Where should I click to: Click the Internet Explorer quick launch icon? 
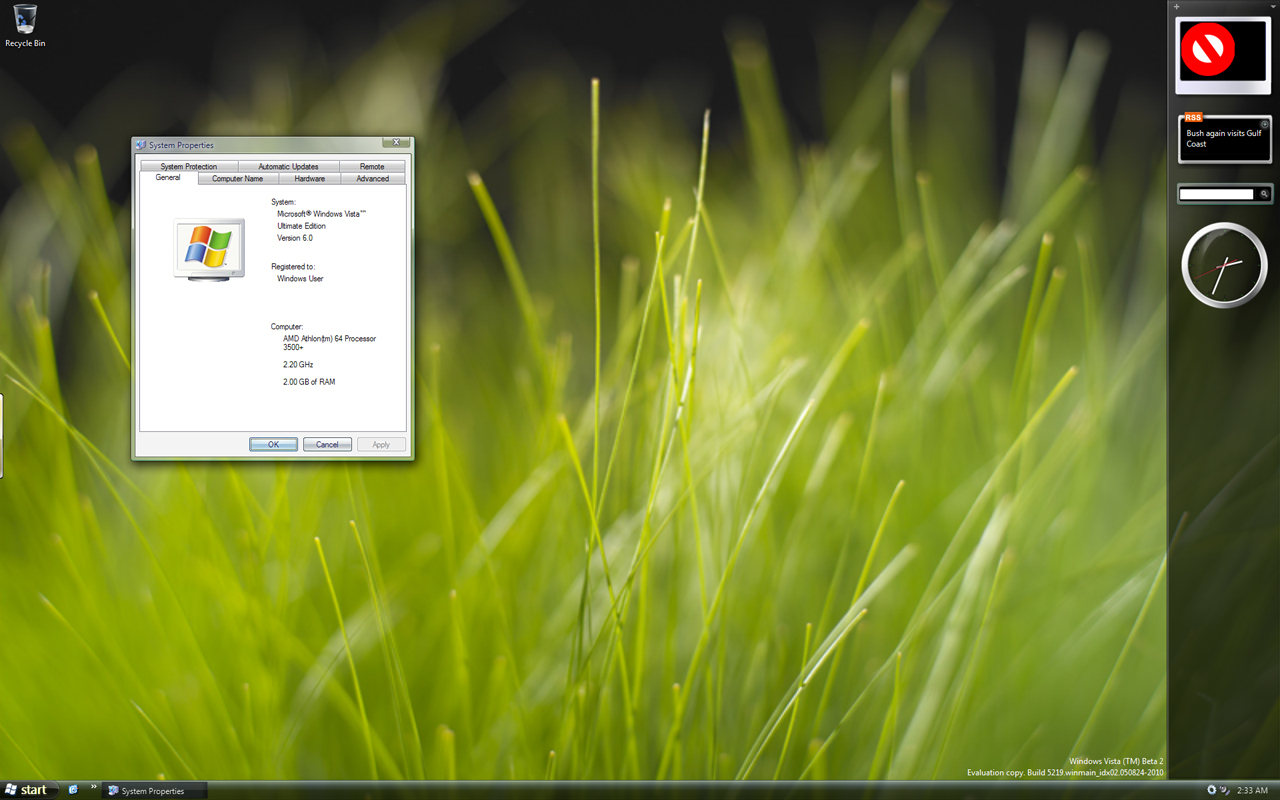73,790
